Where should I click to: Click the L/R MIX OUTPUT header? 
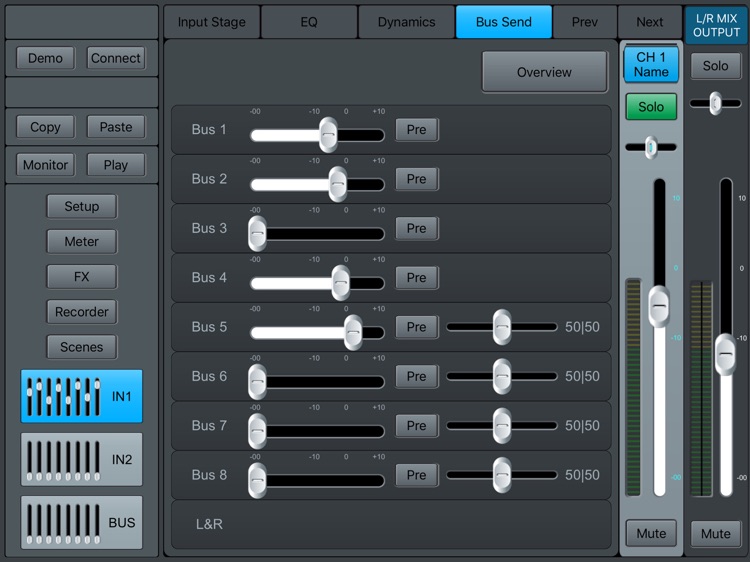[x=716, y=25]
